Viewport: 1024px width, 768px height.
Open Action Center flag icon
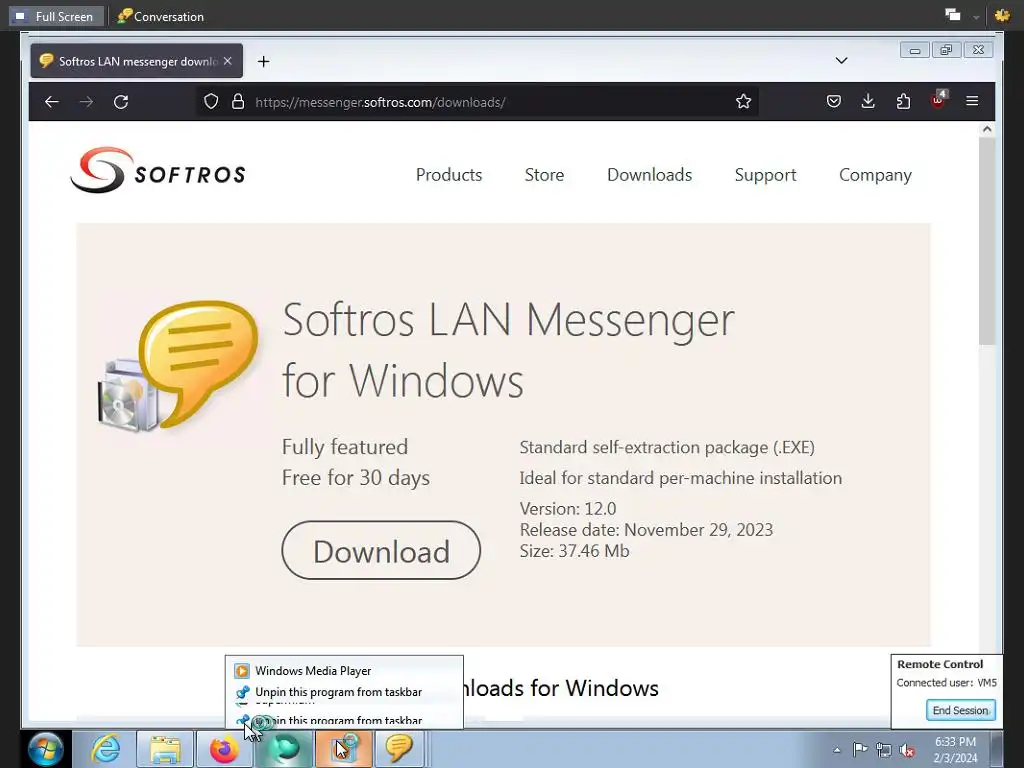click(x=860, y=750)
